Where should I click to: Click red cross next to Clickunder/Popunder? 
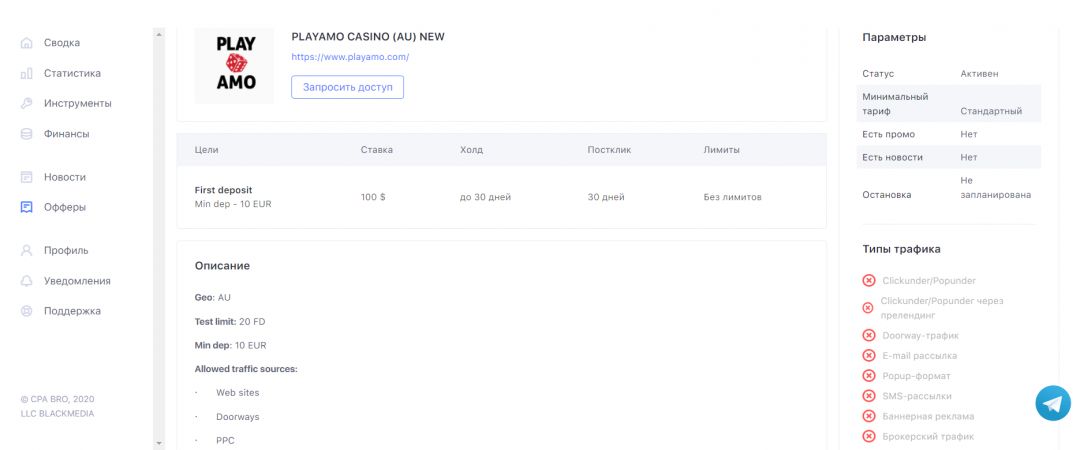pyautogui.click(x=869, y=281)
